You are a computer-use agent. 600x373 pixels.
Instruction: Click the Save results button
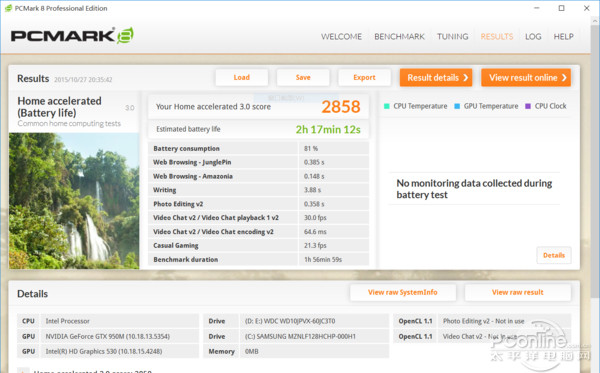[303, 78]
